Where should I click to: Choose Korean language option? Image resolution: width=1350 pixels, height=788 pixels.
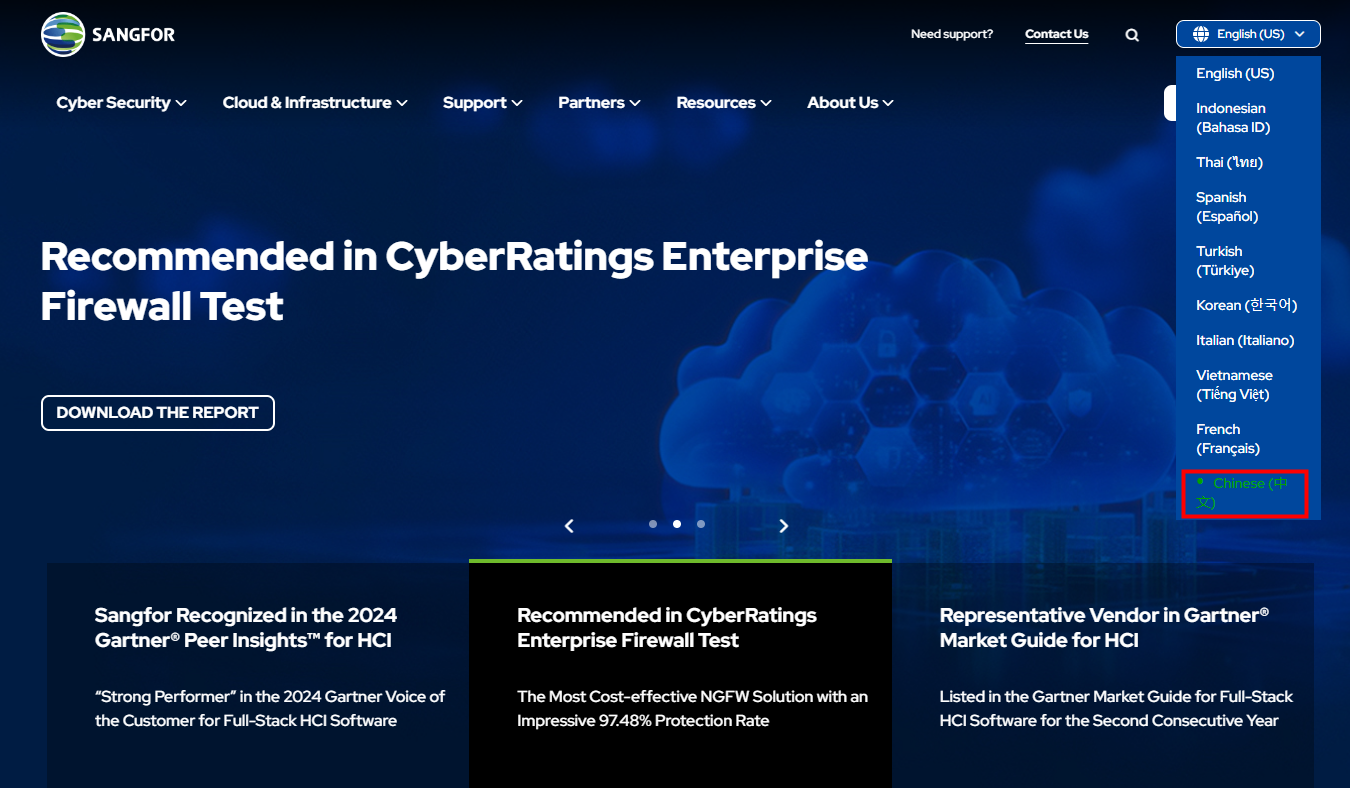pos(1248,305)
